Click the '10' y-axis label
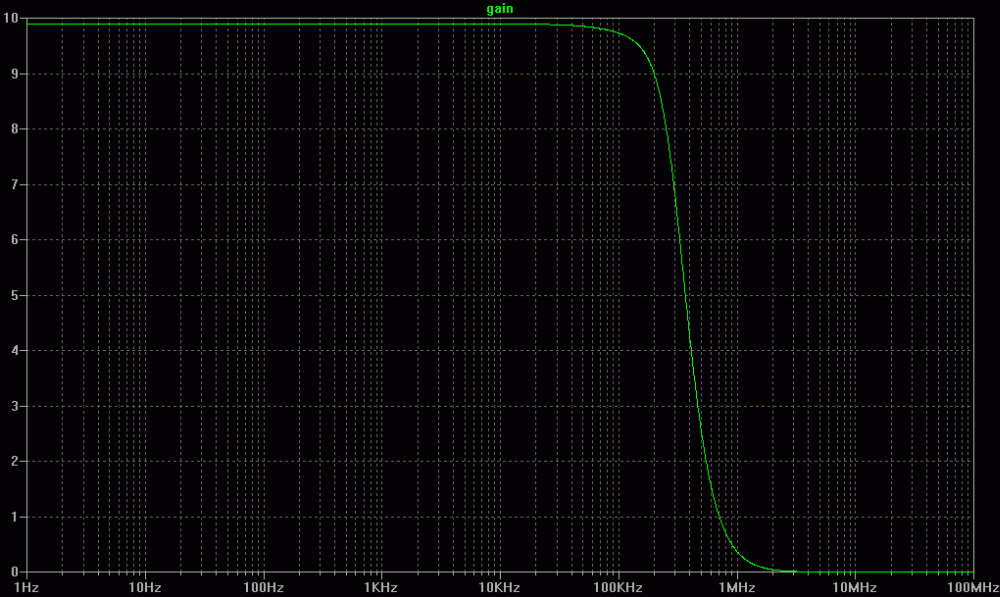This screenshot has width=1000, height=597. click(11, 18)
